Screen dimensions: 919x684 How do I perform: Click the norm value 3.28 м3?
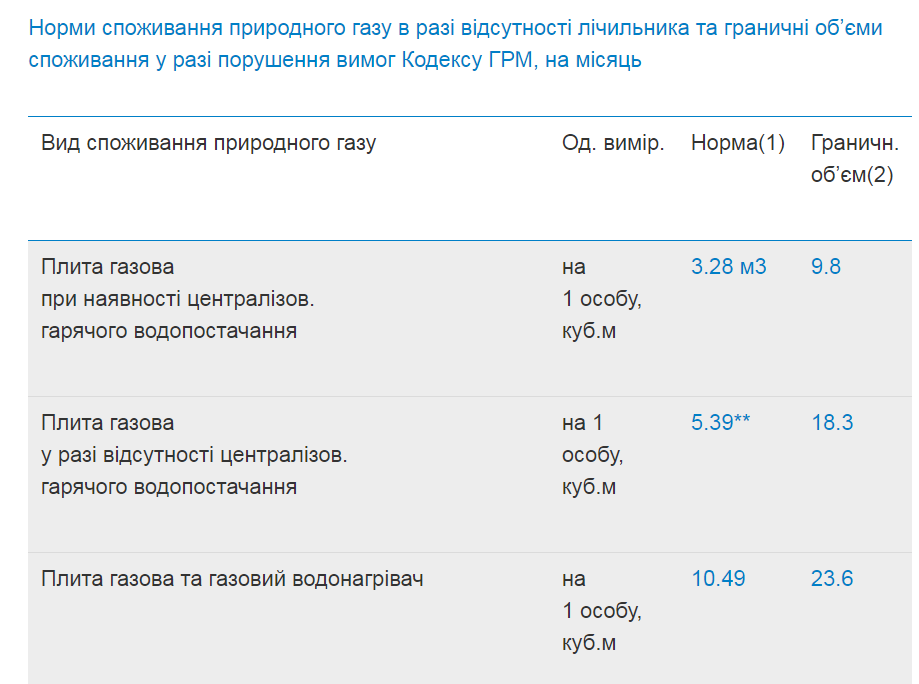click(x=728, y=267)
